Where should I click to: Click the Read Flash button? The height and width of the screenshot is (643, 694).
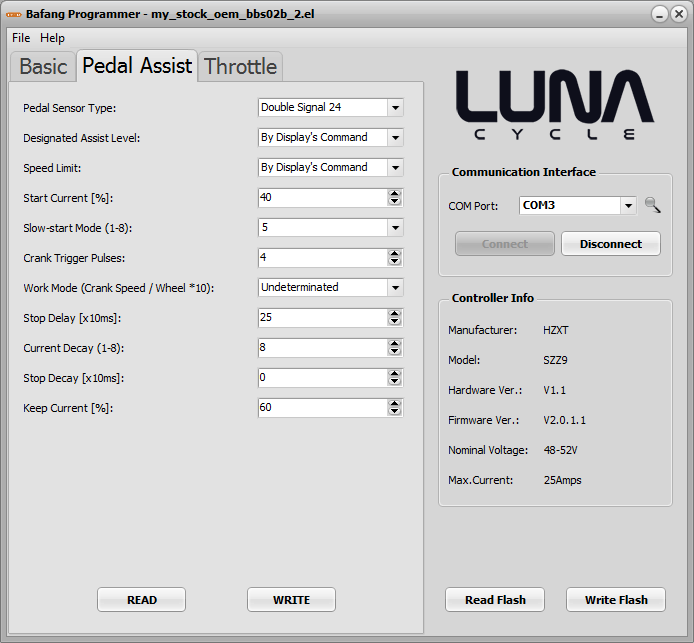(x=495, y=600)
